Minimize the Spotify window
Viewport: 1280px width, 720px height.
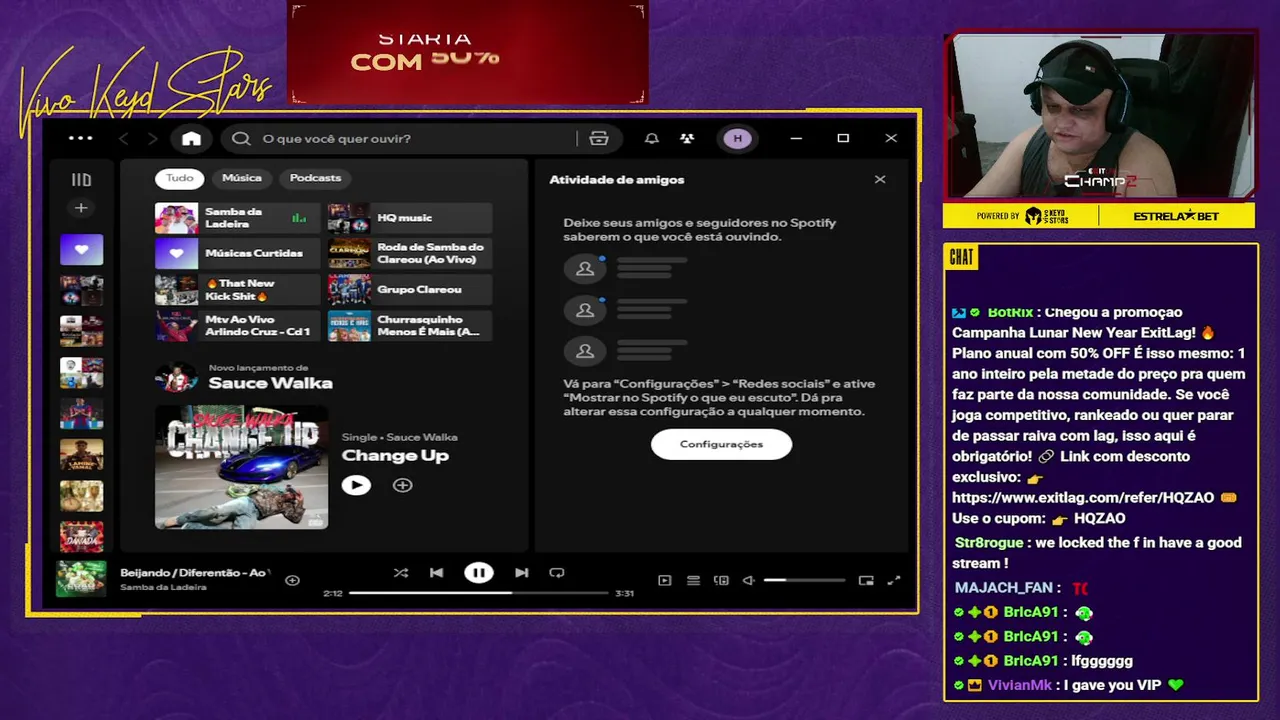796,138
